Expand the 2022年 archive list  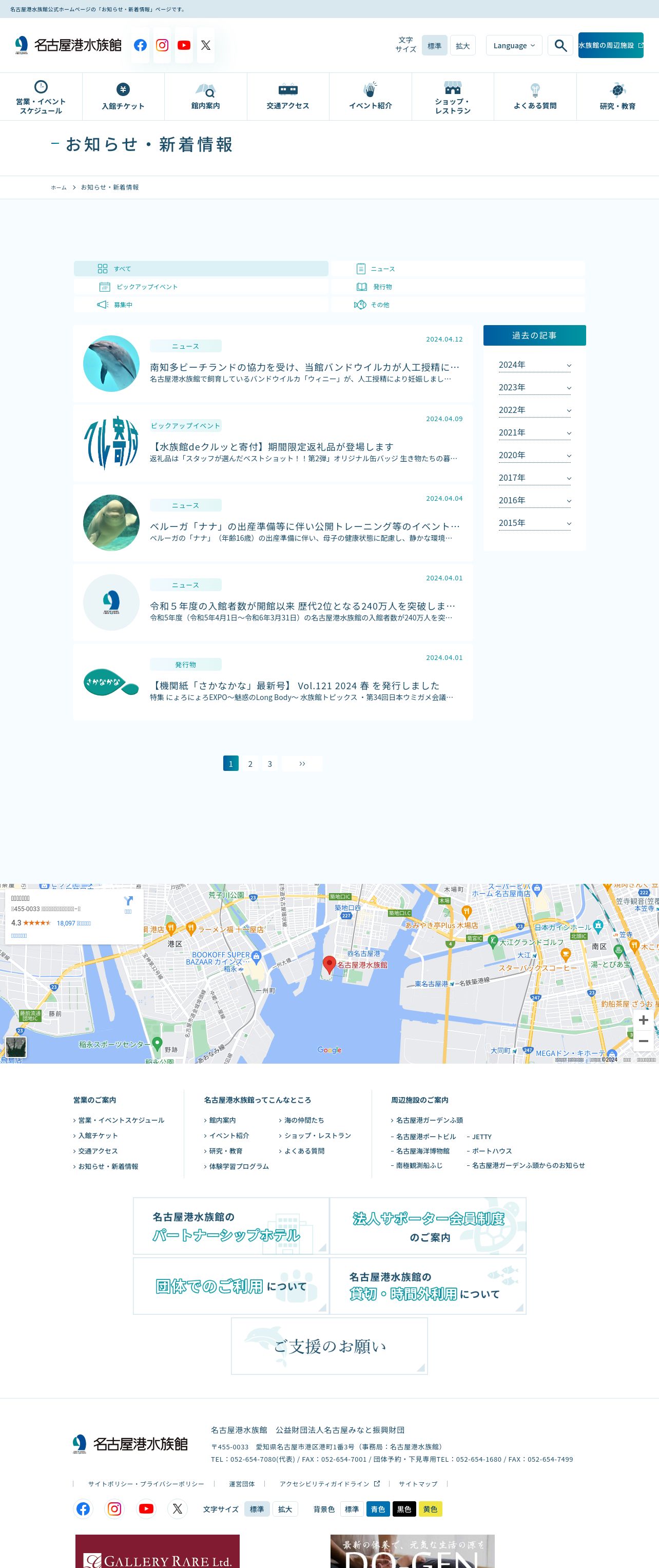coord(535,410)
